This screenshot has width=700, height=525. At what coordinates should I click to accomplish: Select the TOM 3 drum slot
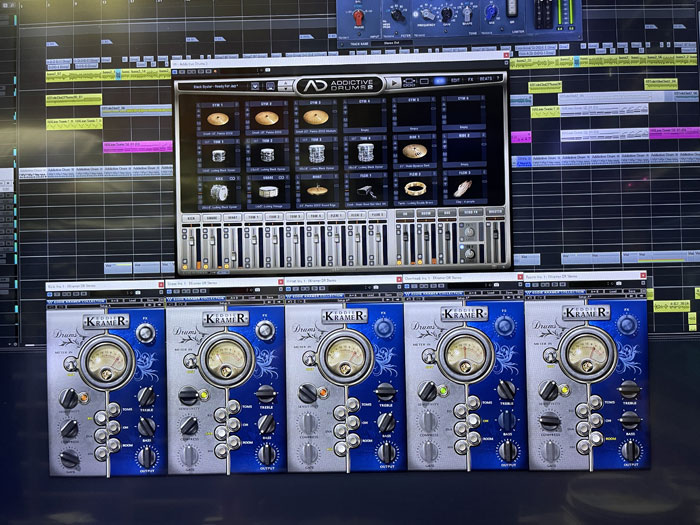click(x=316, y=154)
